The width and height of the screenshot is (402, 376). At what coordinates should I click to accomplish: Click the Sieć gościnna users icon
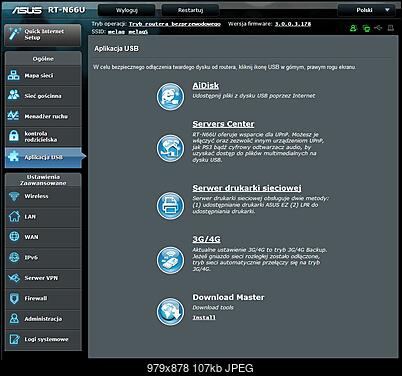pyautogui.click(x=14, y=95)
